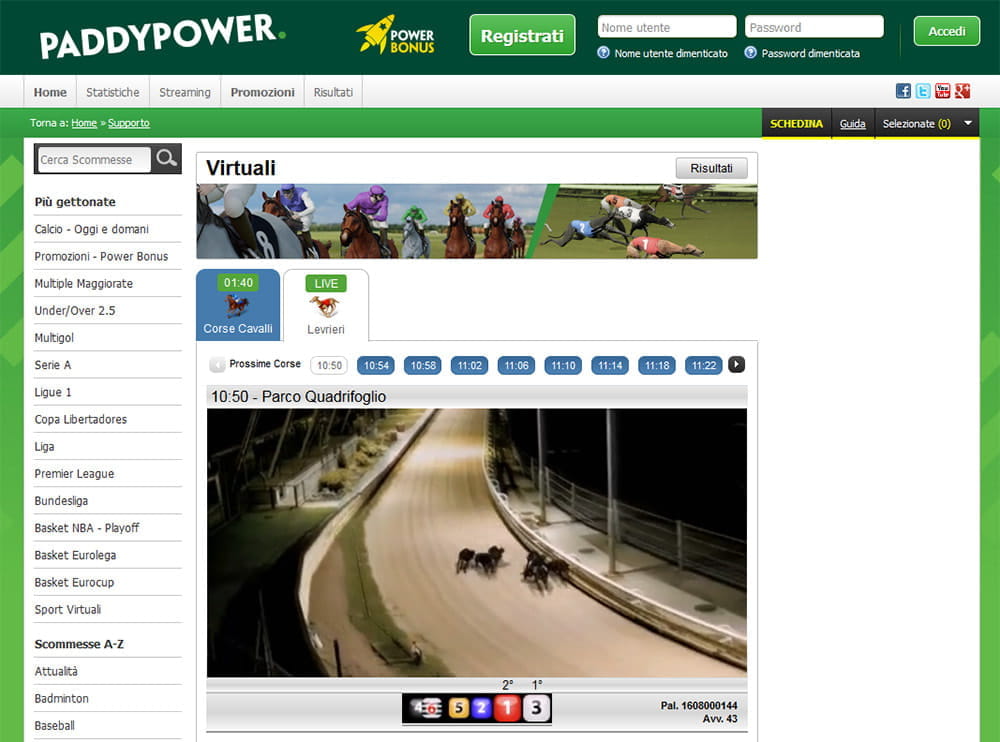The width and height of the screenshot is (1000, 742).
Task: Open the Twitter social icon
Action: (923, 91)
